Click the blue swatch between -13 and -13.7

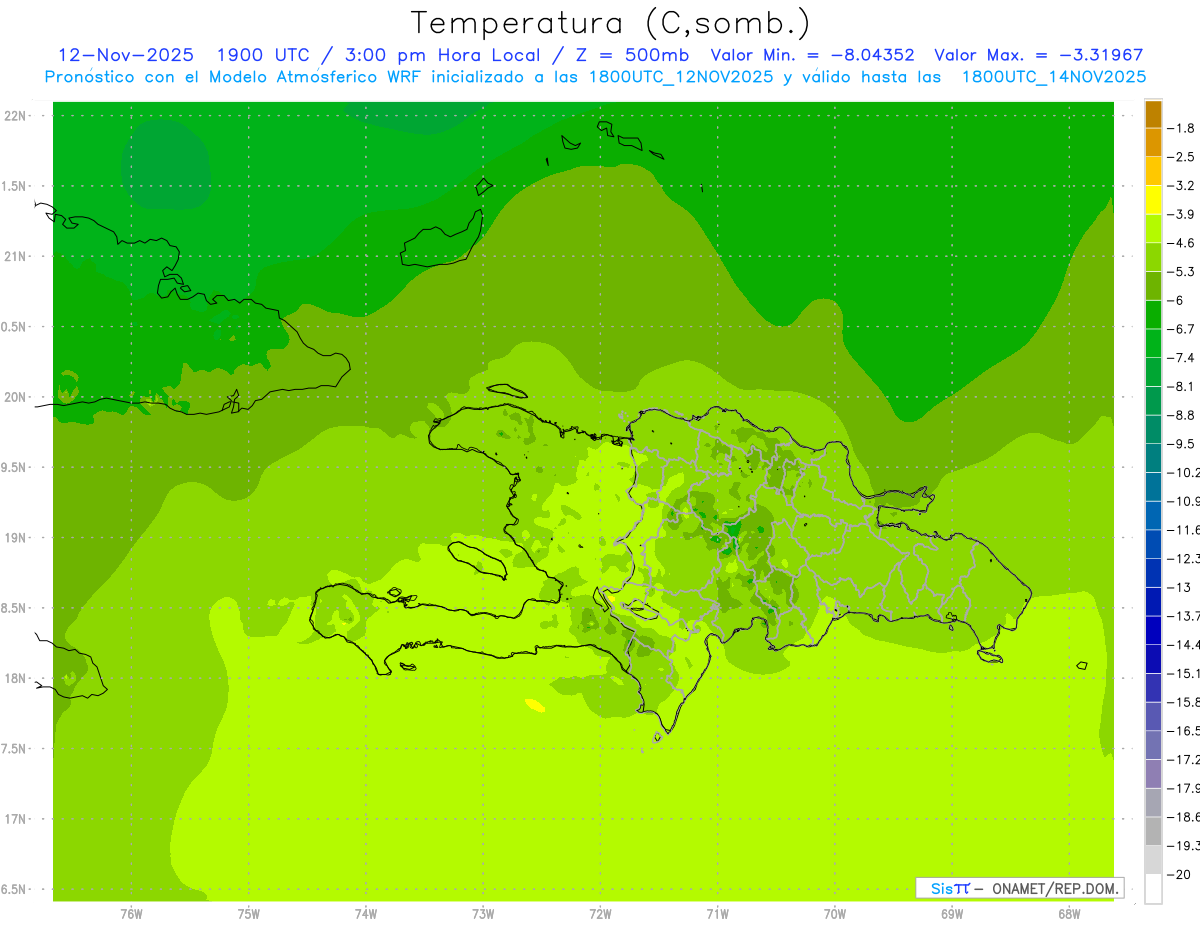click(1153, 601)
